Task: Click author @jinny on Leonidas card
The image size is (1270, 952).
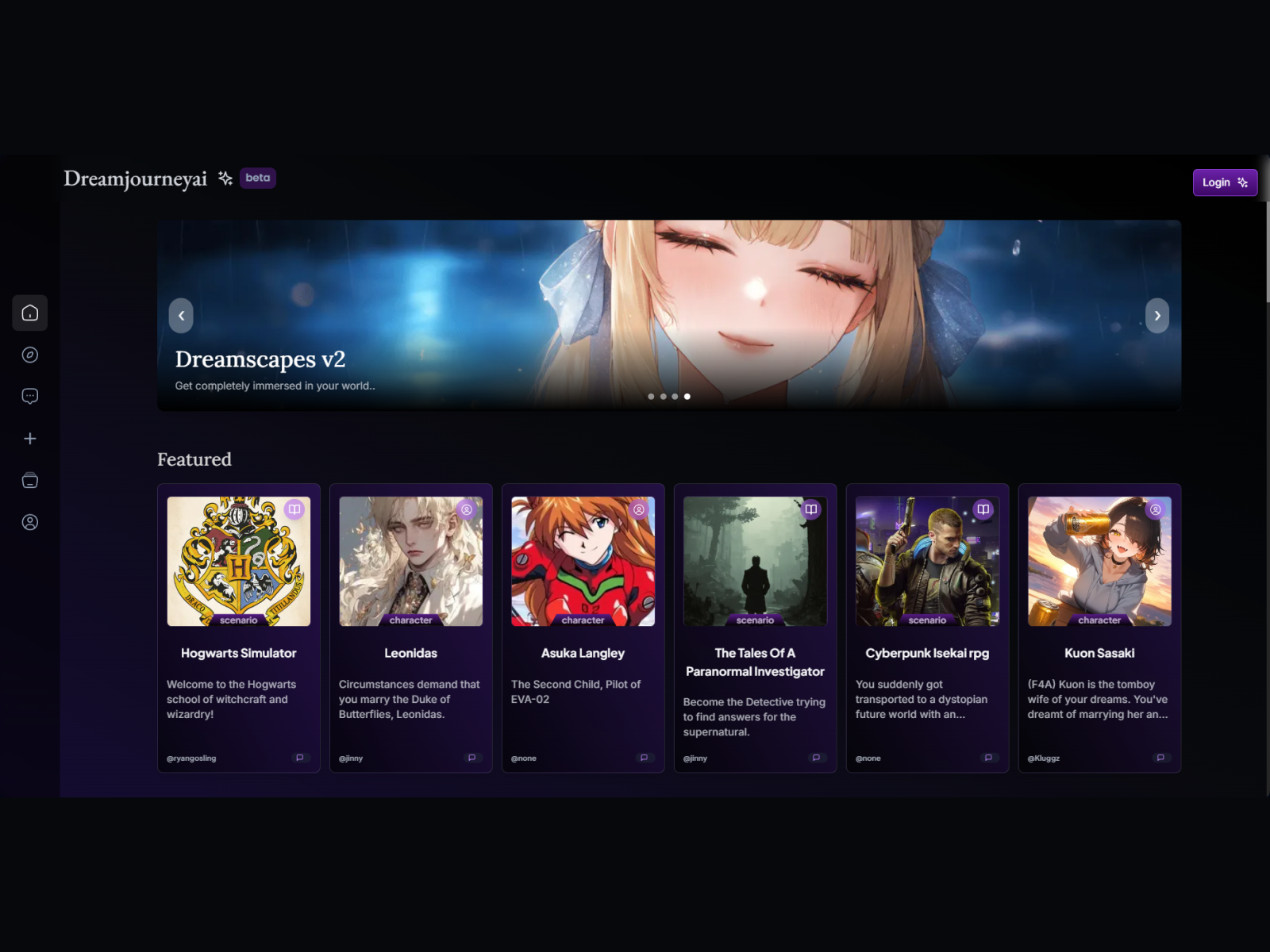Action: [351, 758]
